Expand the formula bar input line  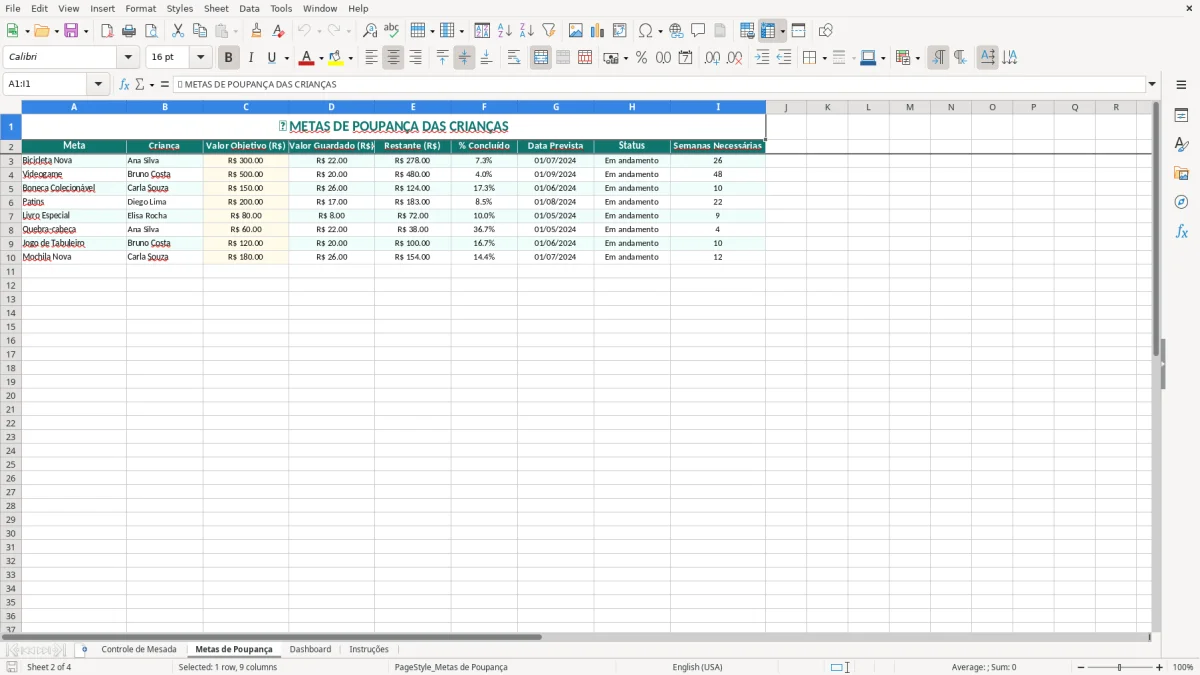pyautogui.click(x=1152, y=85)
